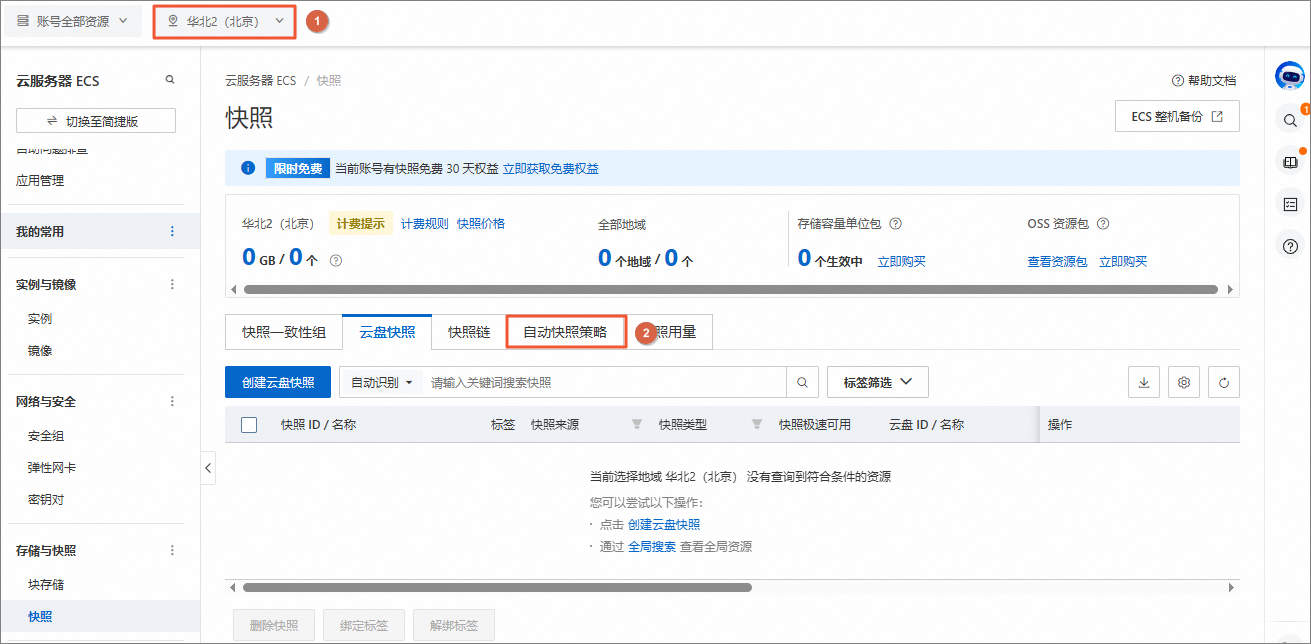Open the 快照类型 column filter icon

(x=756, y=425)
